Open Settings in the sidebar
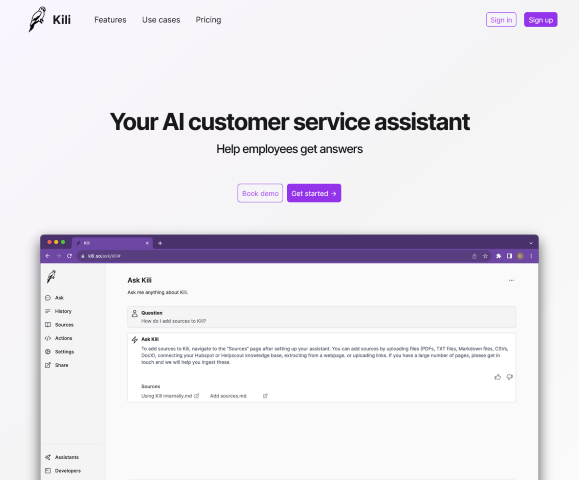The image size is (579, 480). (x=59, y=352)
